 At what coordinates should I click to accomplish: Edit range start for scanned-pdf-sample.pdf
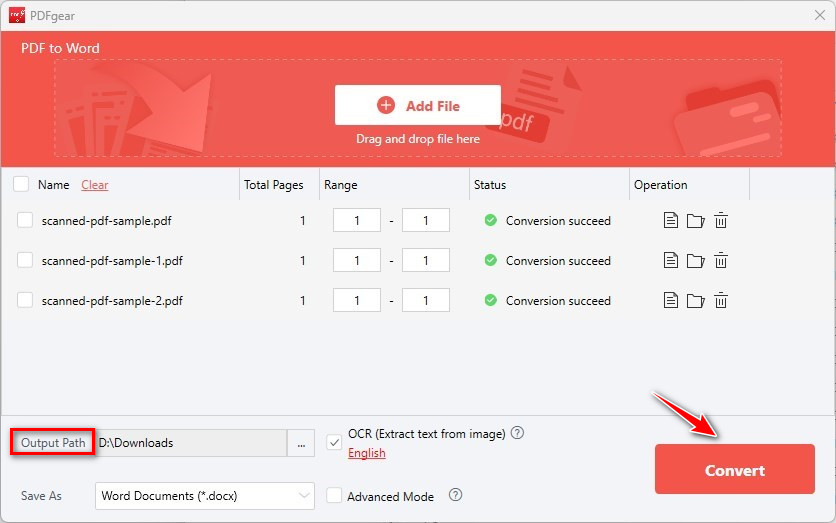(357, 220)
